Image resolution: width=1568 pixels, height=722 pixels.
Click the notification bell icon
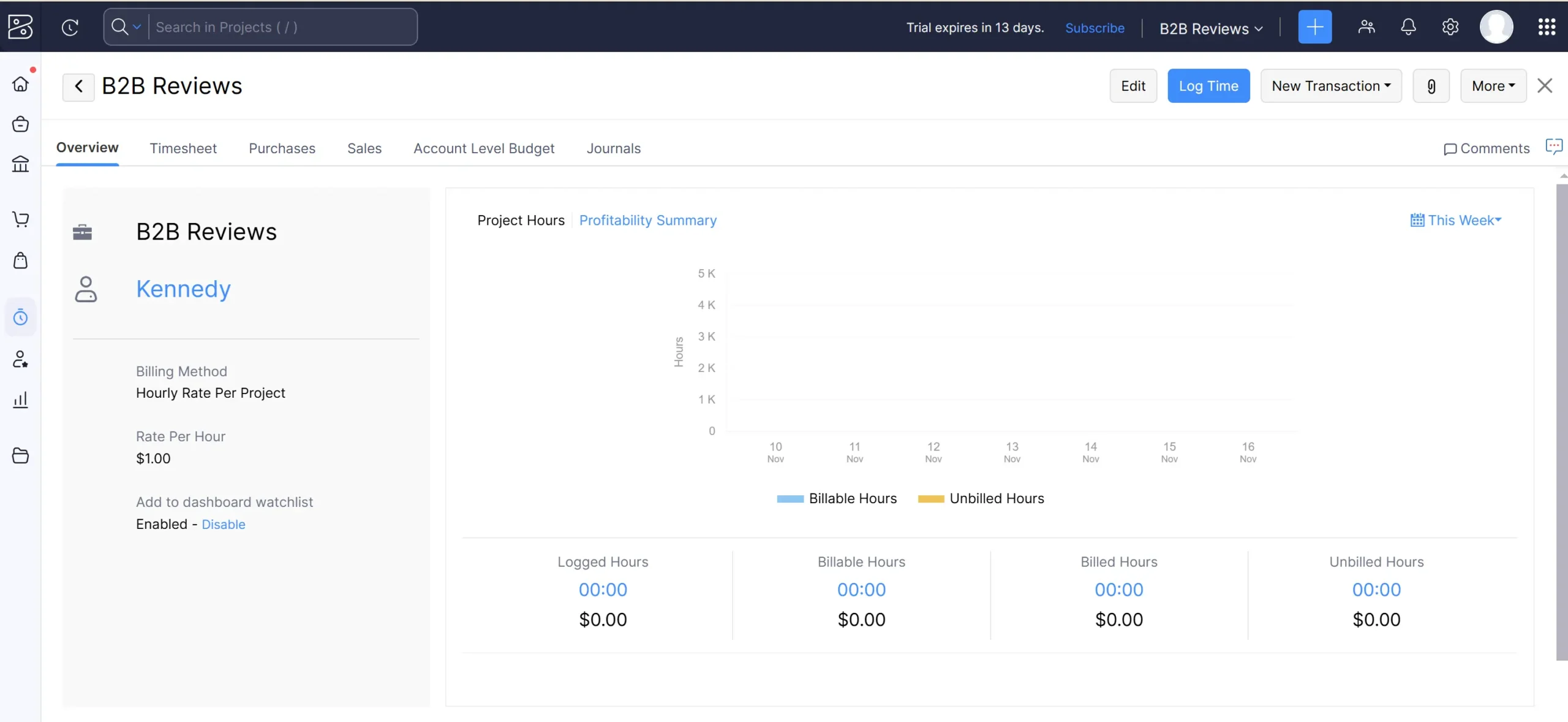pos(1408,27)
